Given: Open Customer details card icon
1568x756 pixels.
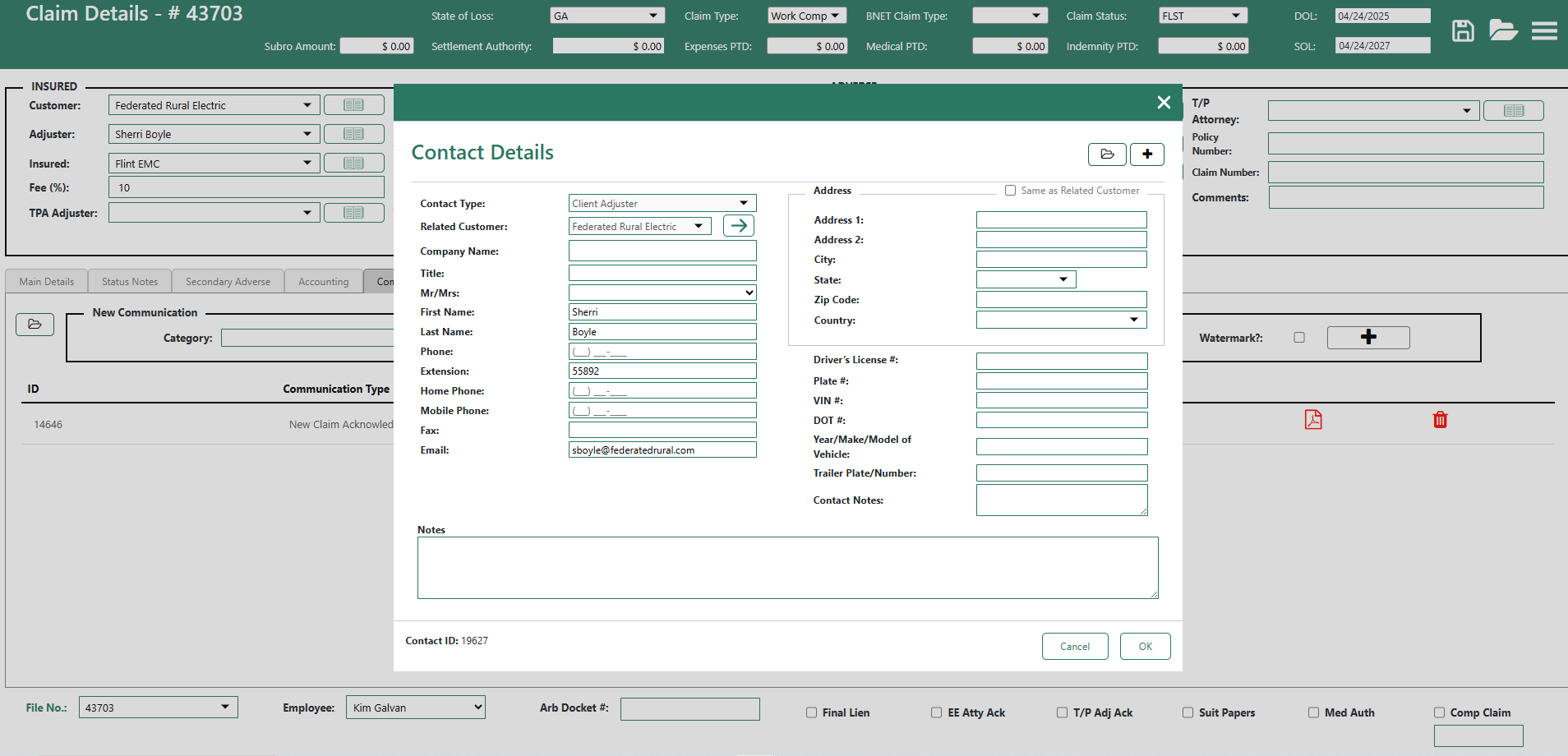Looking at the screenshot, I should (x=353, y=105).
